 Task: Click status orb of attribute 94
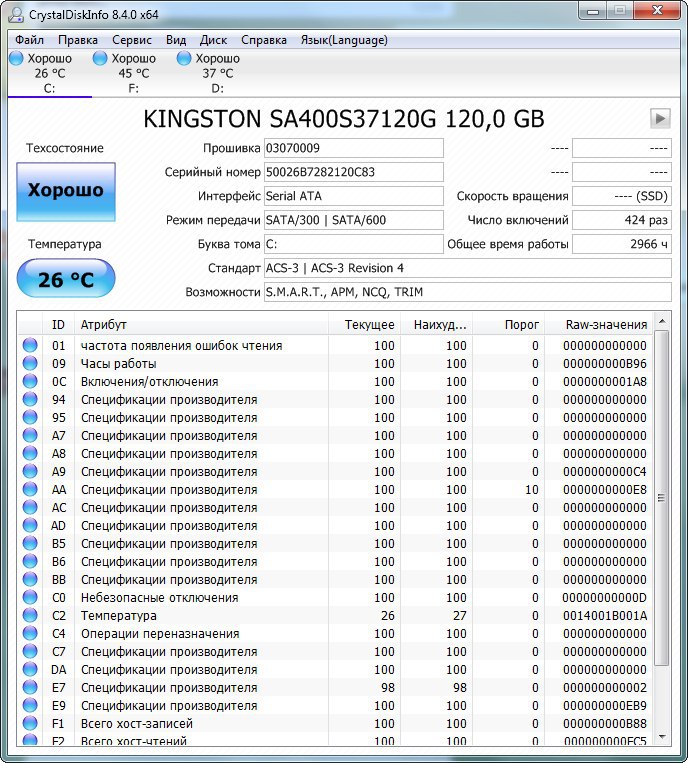click(x=30, y=399)
